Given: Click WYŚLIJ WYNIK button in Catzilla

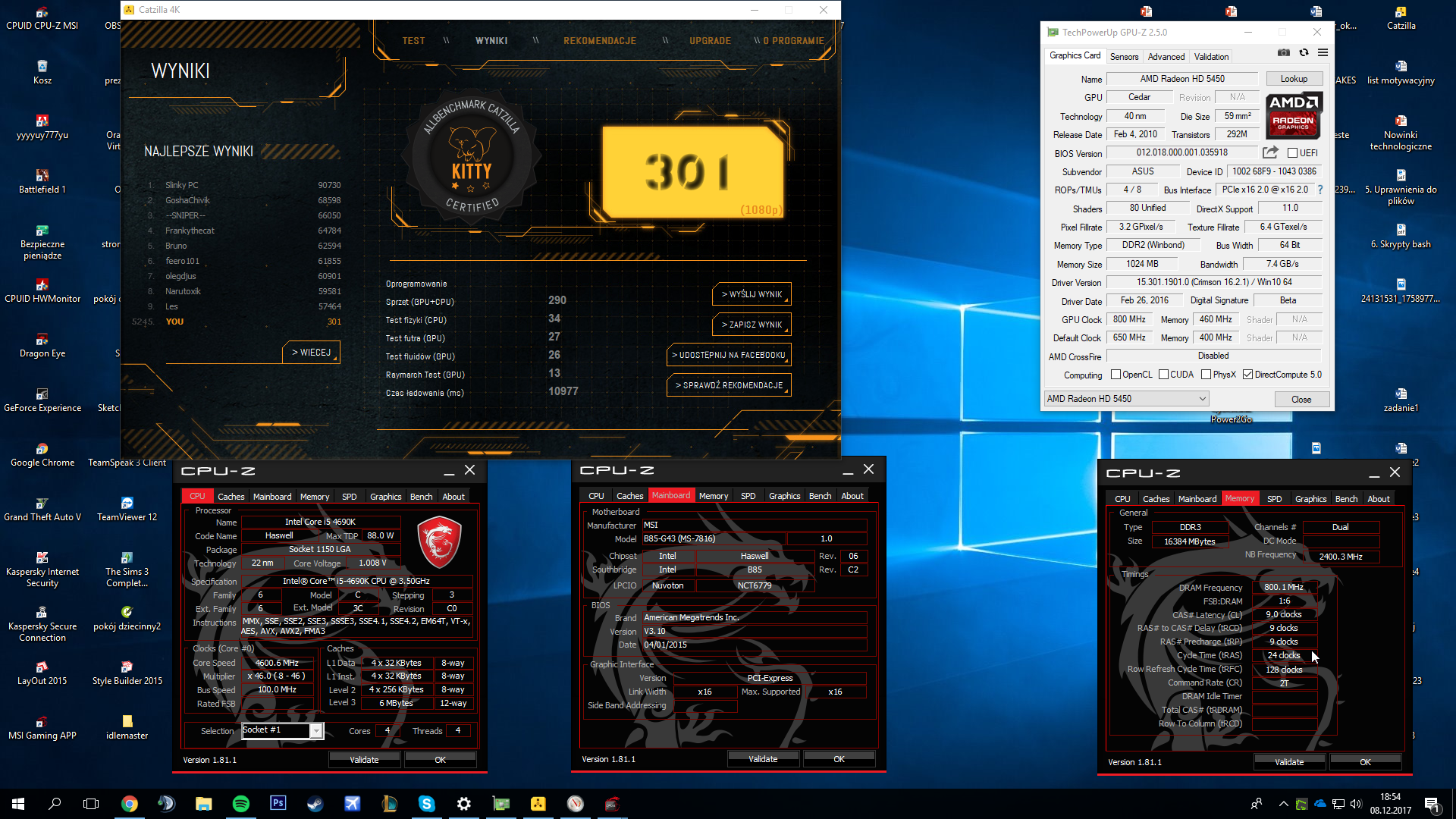Looking at the screenshot, I should [x=752, y=294].
